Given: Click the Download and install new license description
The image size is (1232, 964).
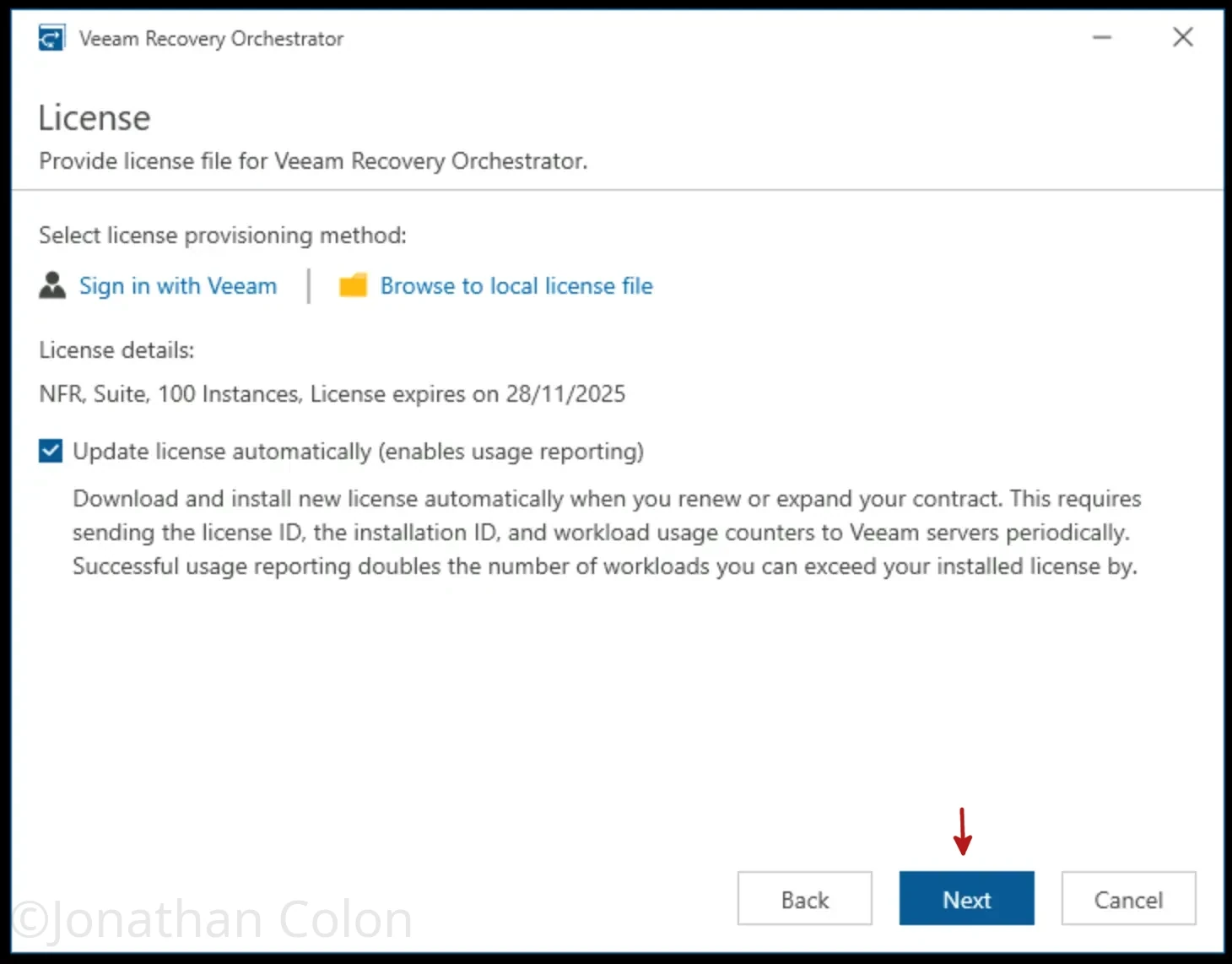Looking at the screenshot, I should coord(607,532).
